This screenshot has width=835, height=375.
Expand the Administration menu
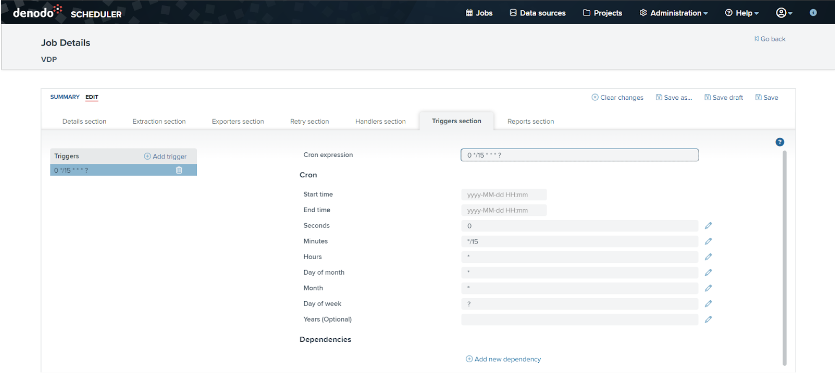click(x=674, y=13)
